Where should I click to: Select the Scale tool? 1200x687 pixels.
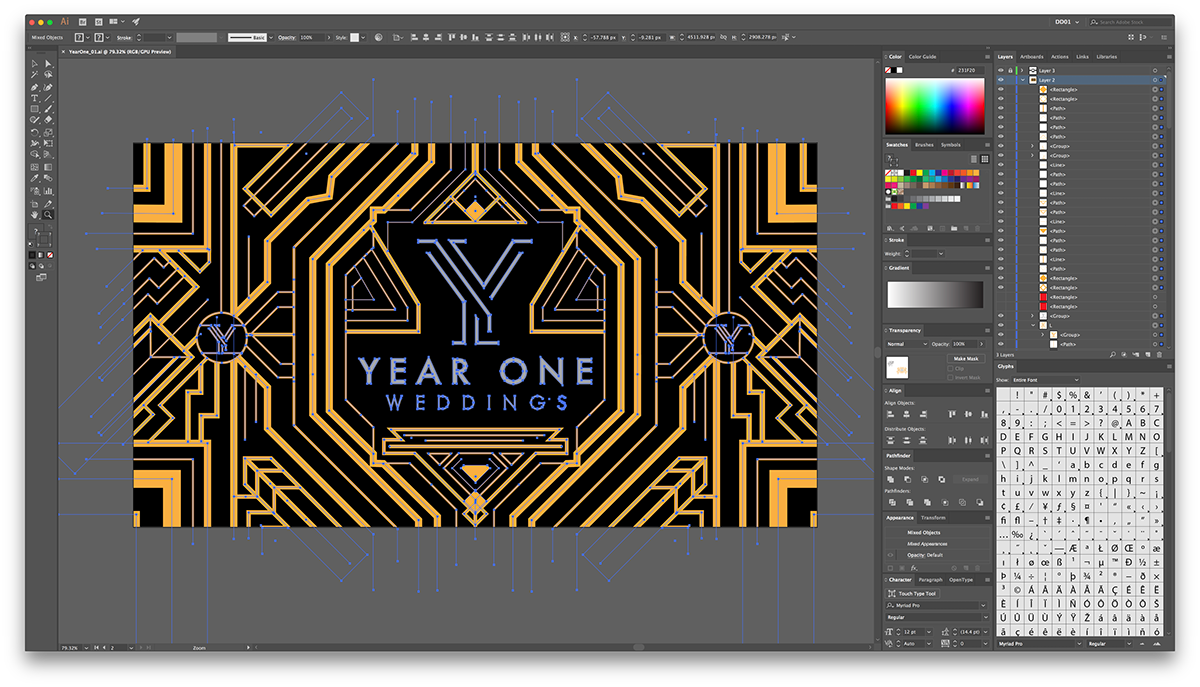pos(48,132)
